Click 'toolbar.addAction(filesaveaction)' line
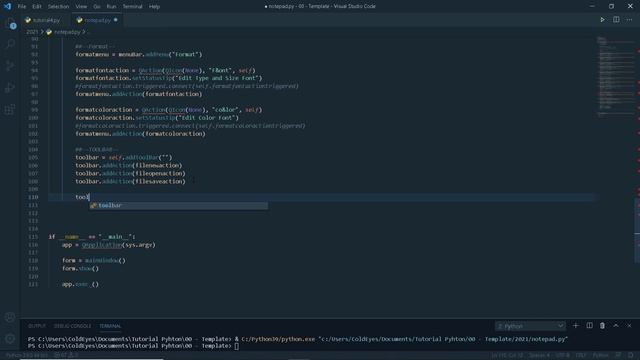Image resolution: width=640 pixels, height=360 pixels. pyautogui.click(x=130, y=181)
